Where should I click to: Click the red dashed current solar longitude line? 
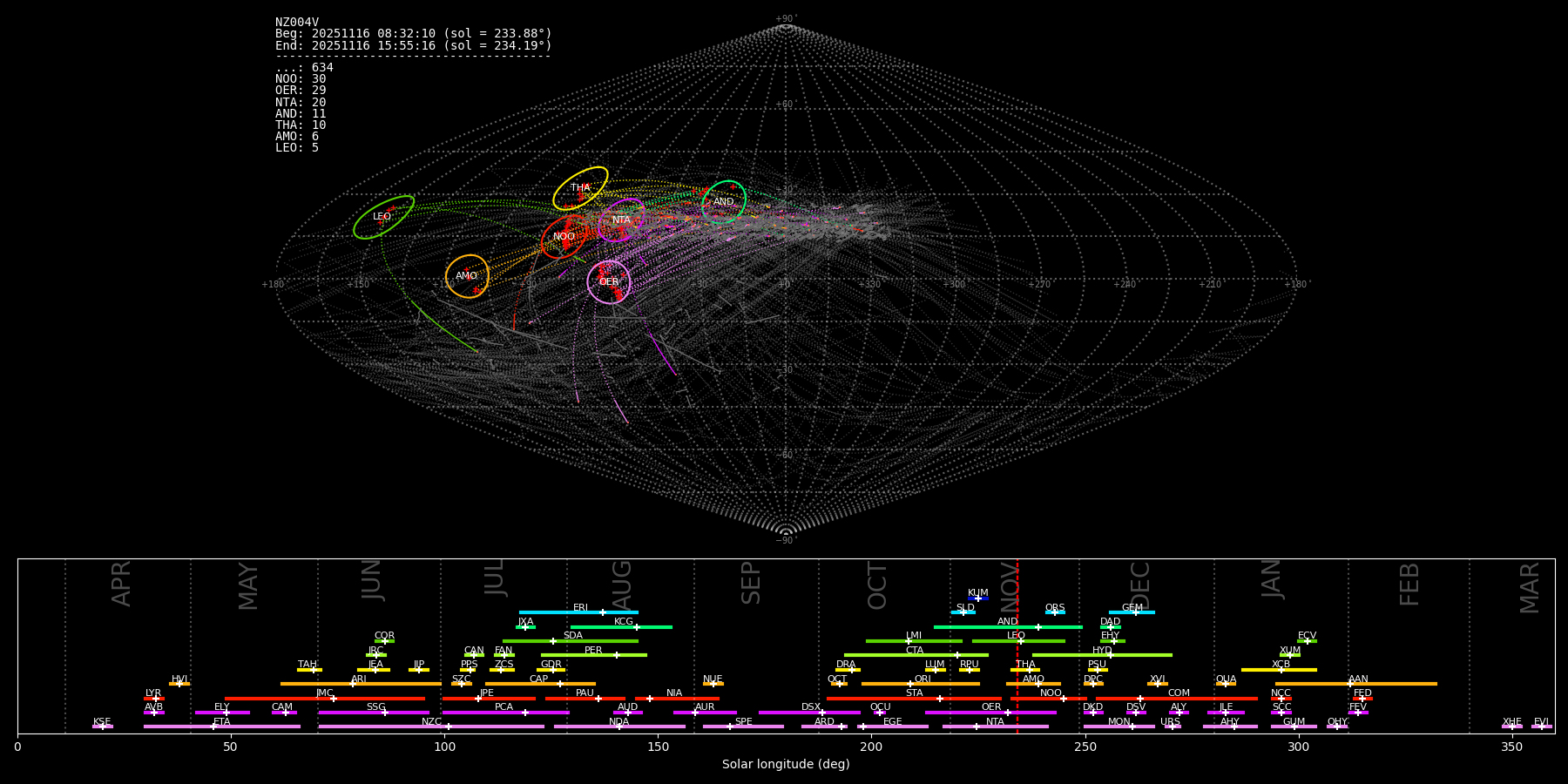(1017, 645)
